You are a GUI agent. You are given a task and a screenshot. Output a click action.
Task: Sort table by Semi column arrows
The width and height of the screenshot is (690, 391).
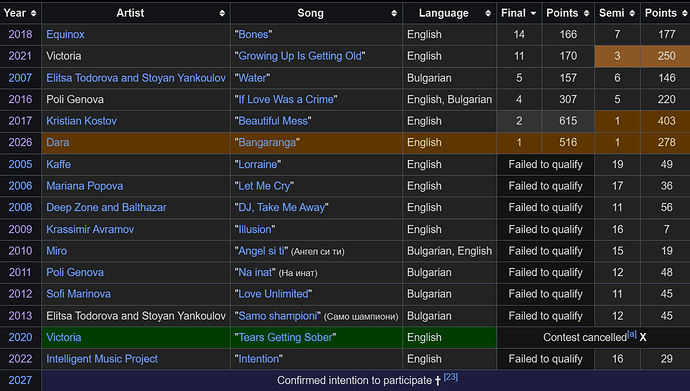[632, 13]
